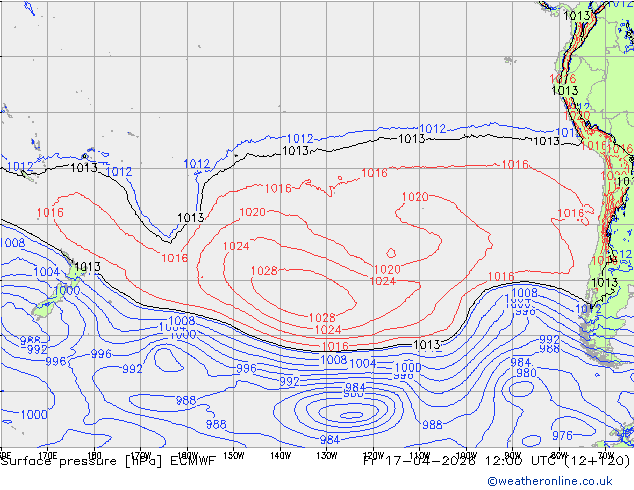This screenshot has width=634, height=490.
Task: Click the 130W longitude label
Action: coord(327,456)
